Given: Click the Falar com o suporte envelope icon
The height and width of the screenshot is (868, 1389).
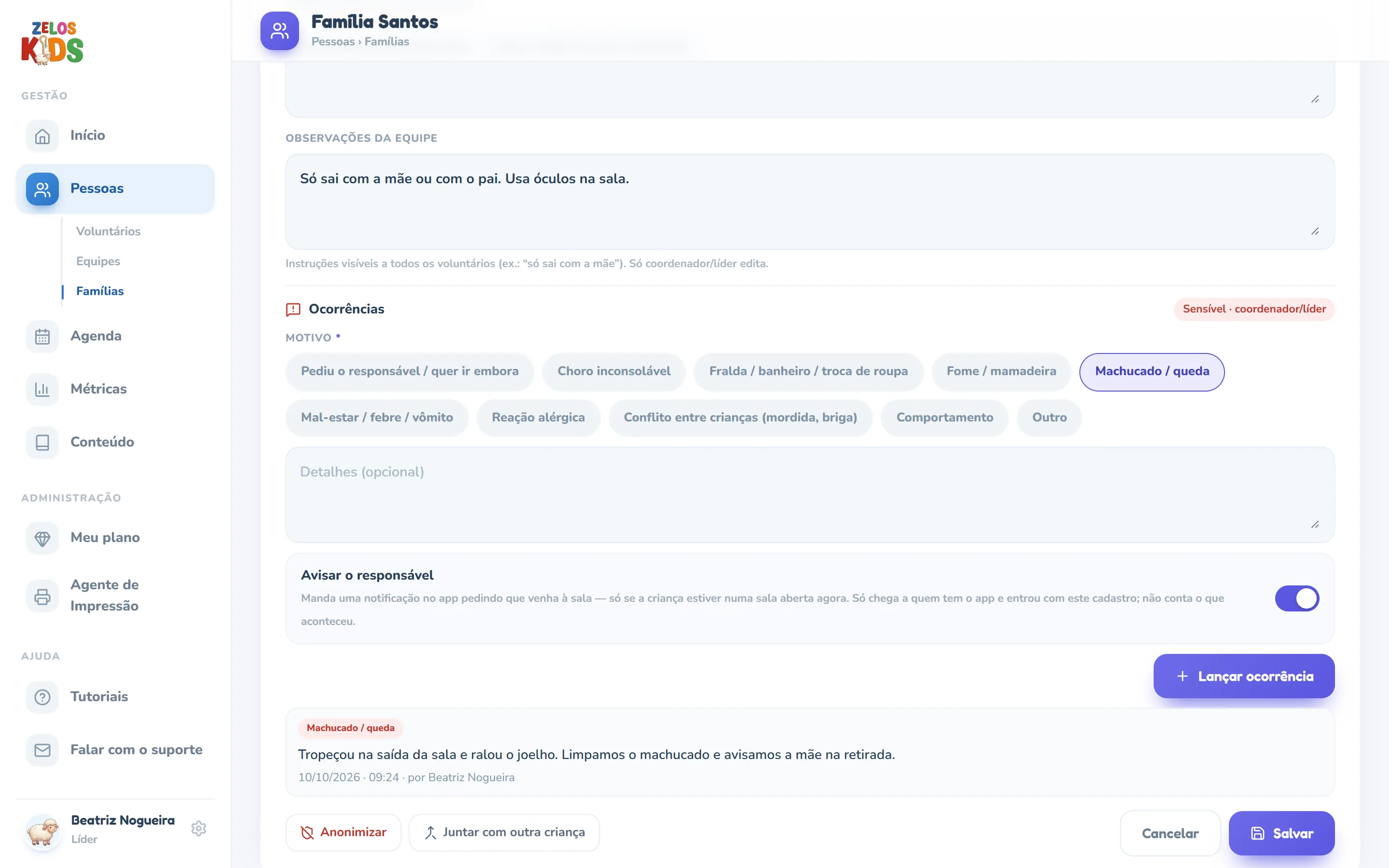Looking at the screenshot, I should tap(42, 750).
